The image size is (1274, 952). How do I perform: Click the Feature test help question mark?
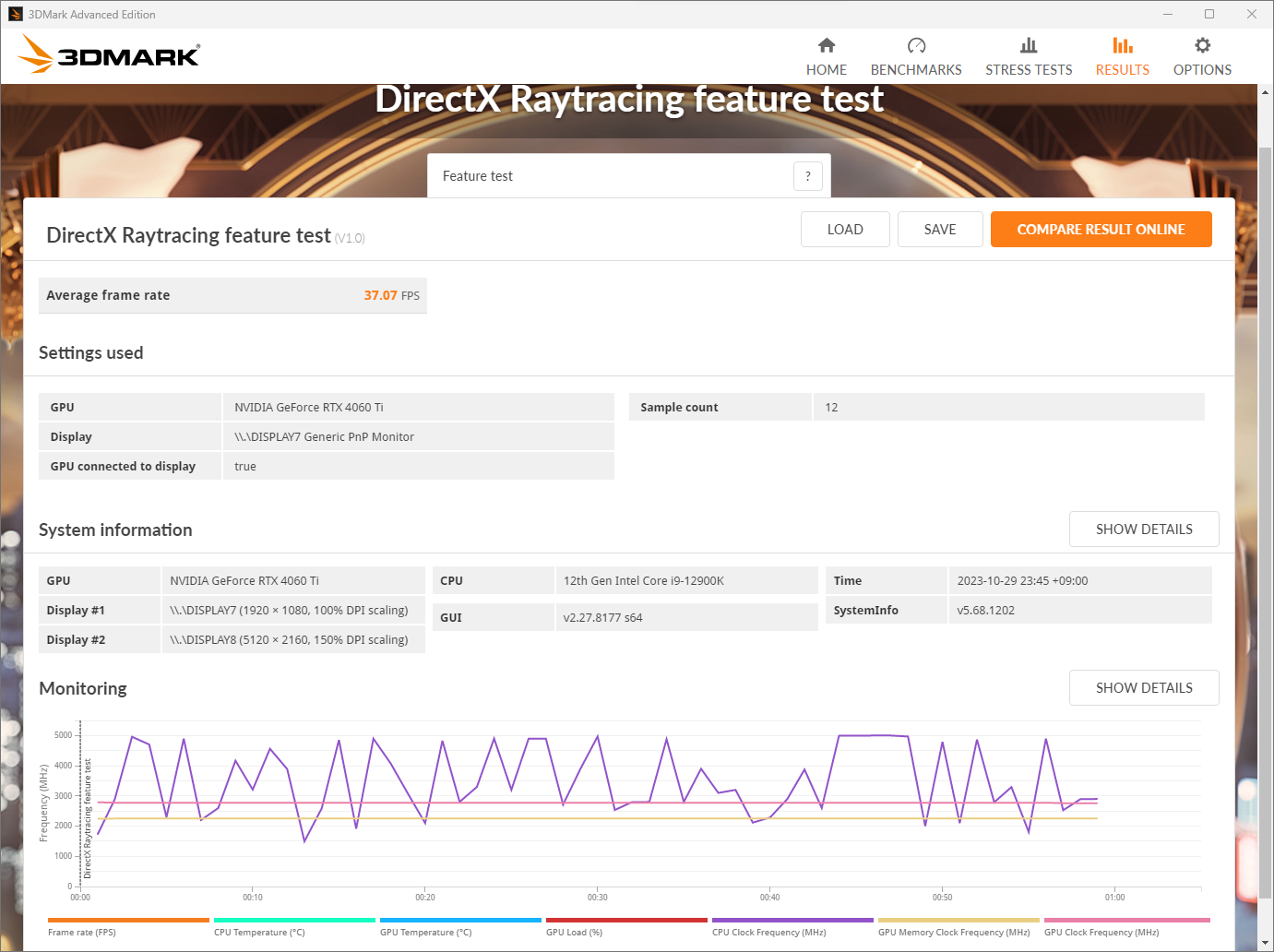[x=808, y=176]
